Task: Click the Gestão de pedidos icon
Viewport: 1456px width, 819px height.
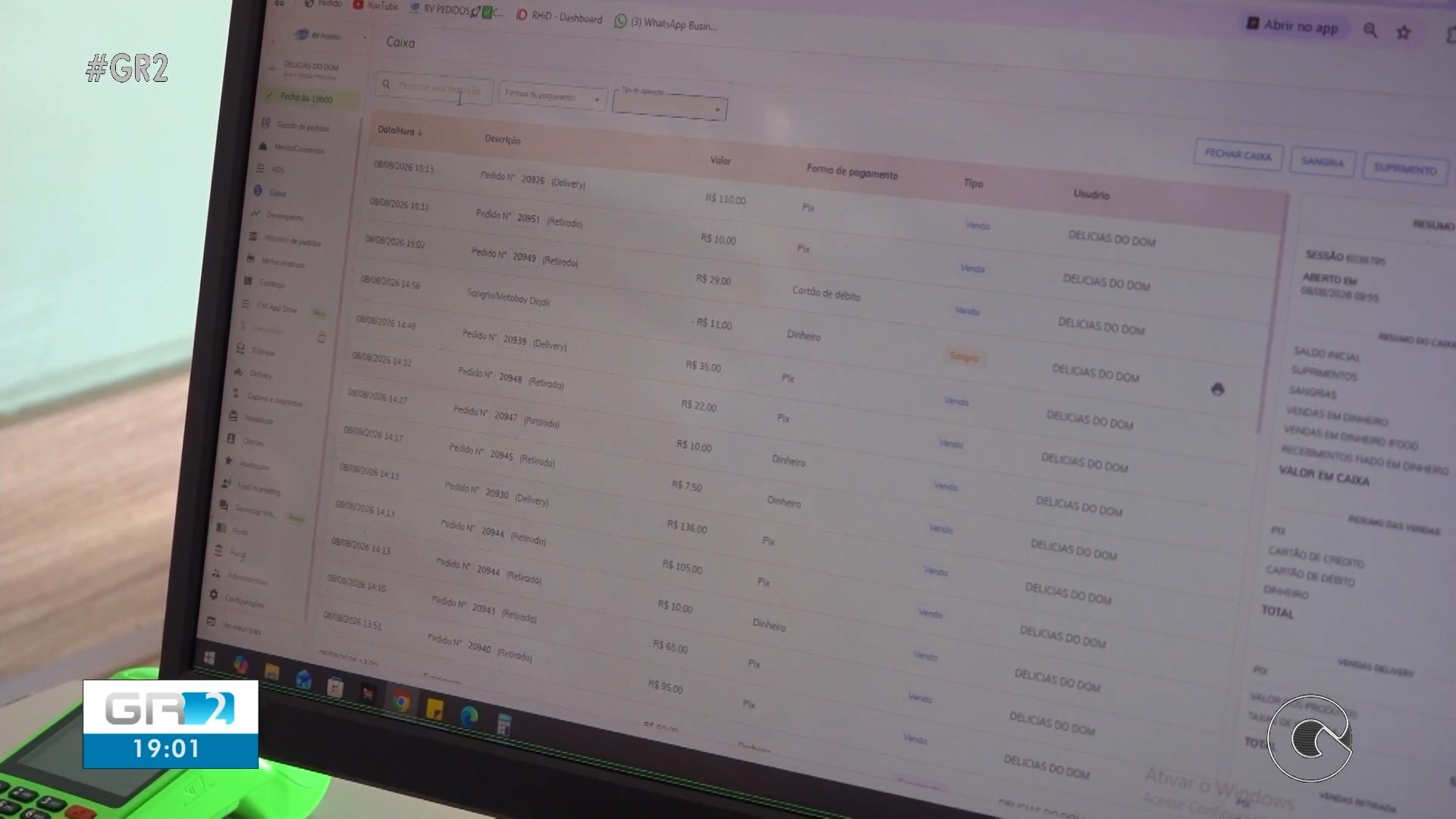Action: coord(265,123)
